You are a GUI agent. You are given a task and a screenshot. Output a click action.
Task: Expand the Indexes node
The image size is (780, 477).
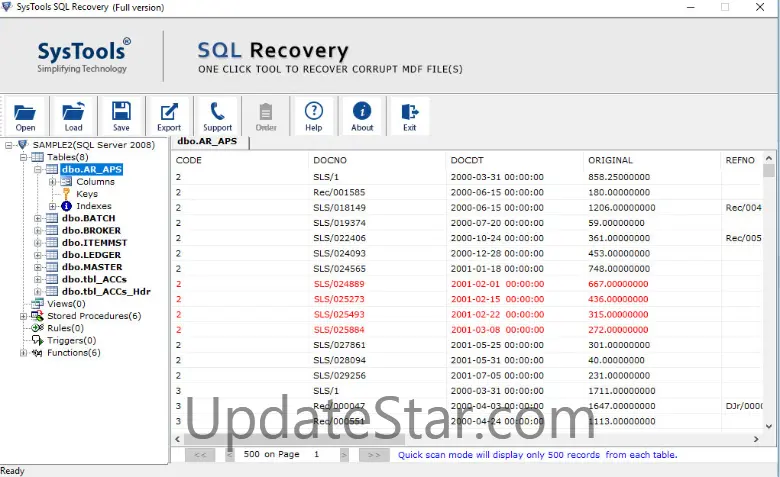(x=52, y=206)
